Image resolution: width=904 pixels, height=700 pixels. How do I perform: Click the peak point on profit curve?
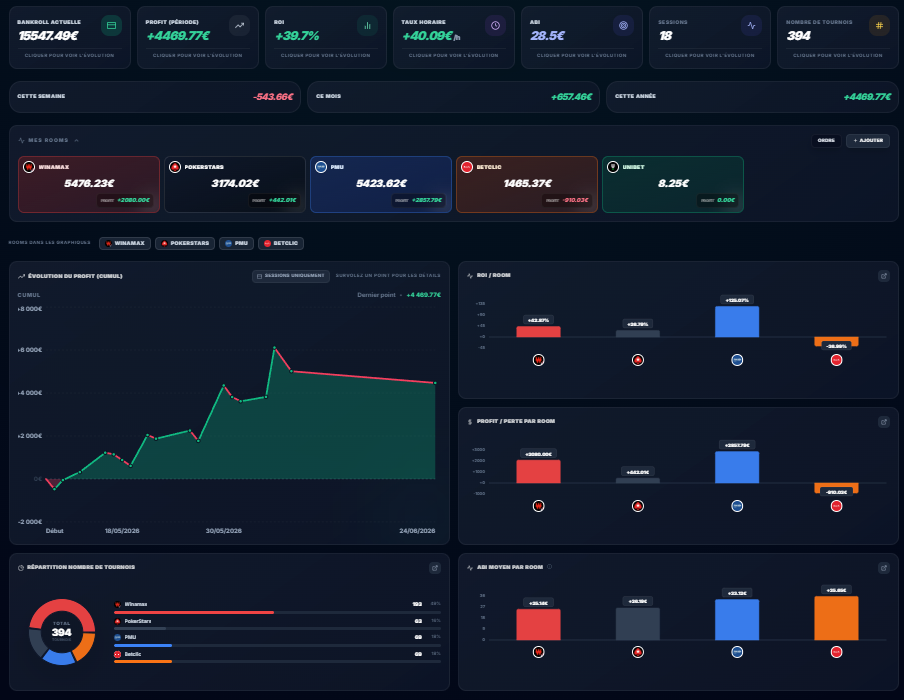tap(274, 348)
